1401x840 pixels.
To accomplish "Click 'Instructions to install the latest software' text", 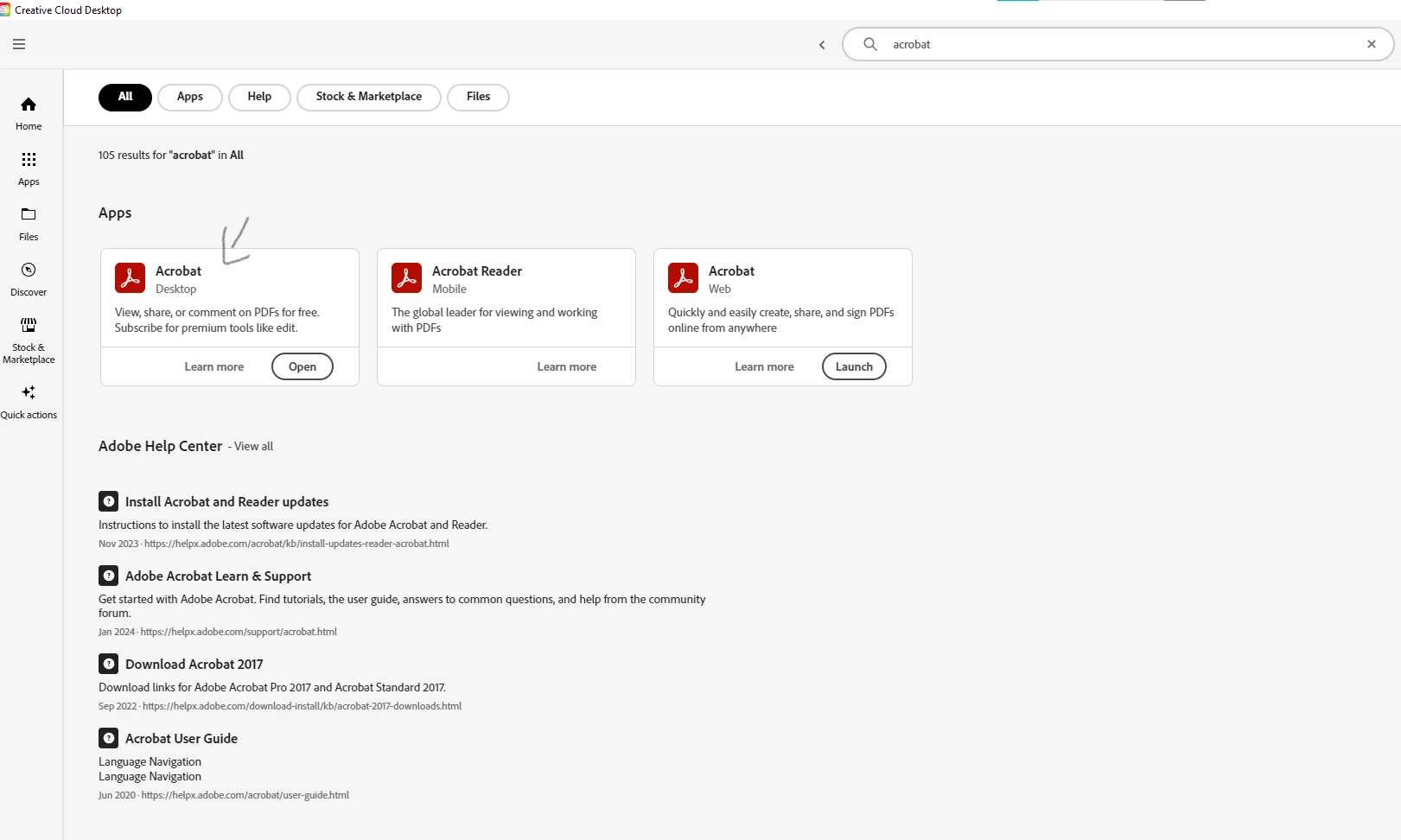I will pos(293,525).
